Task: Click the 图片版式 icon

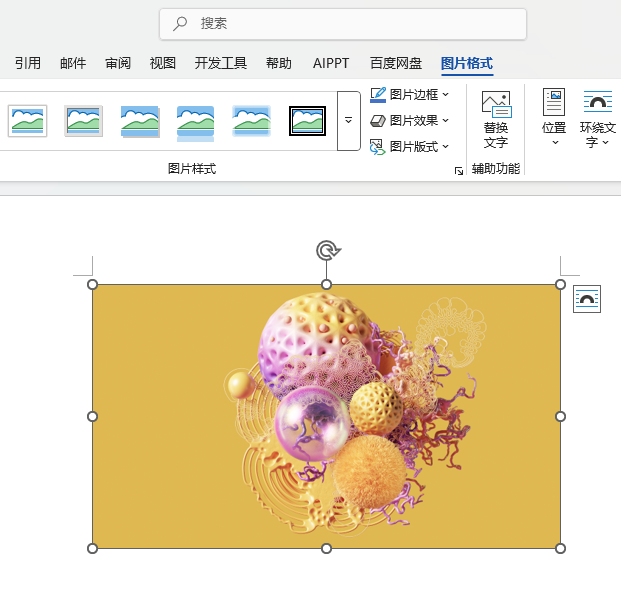Action: 377,146
